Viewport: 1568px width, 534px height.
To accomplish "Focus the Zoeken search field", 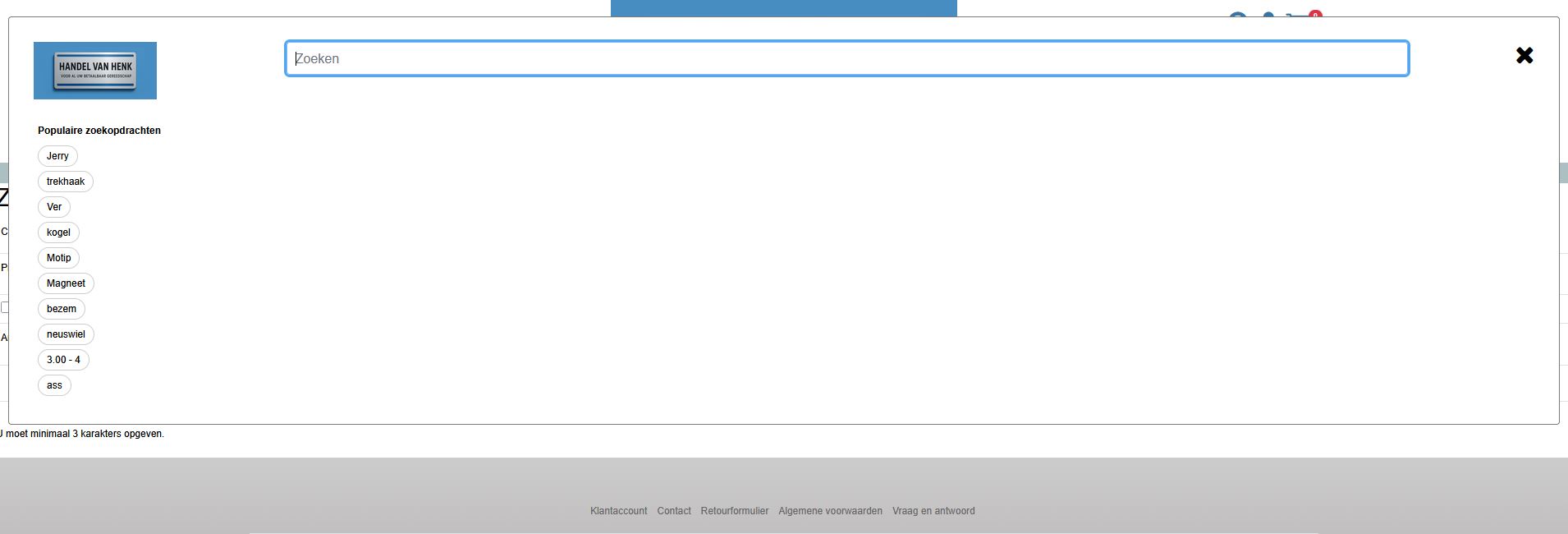I will (846, 59).
